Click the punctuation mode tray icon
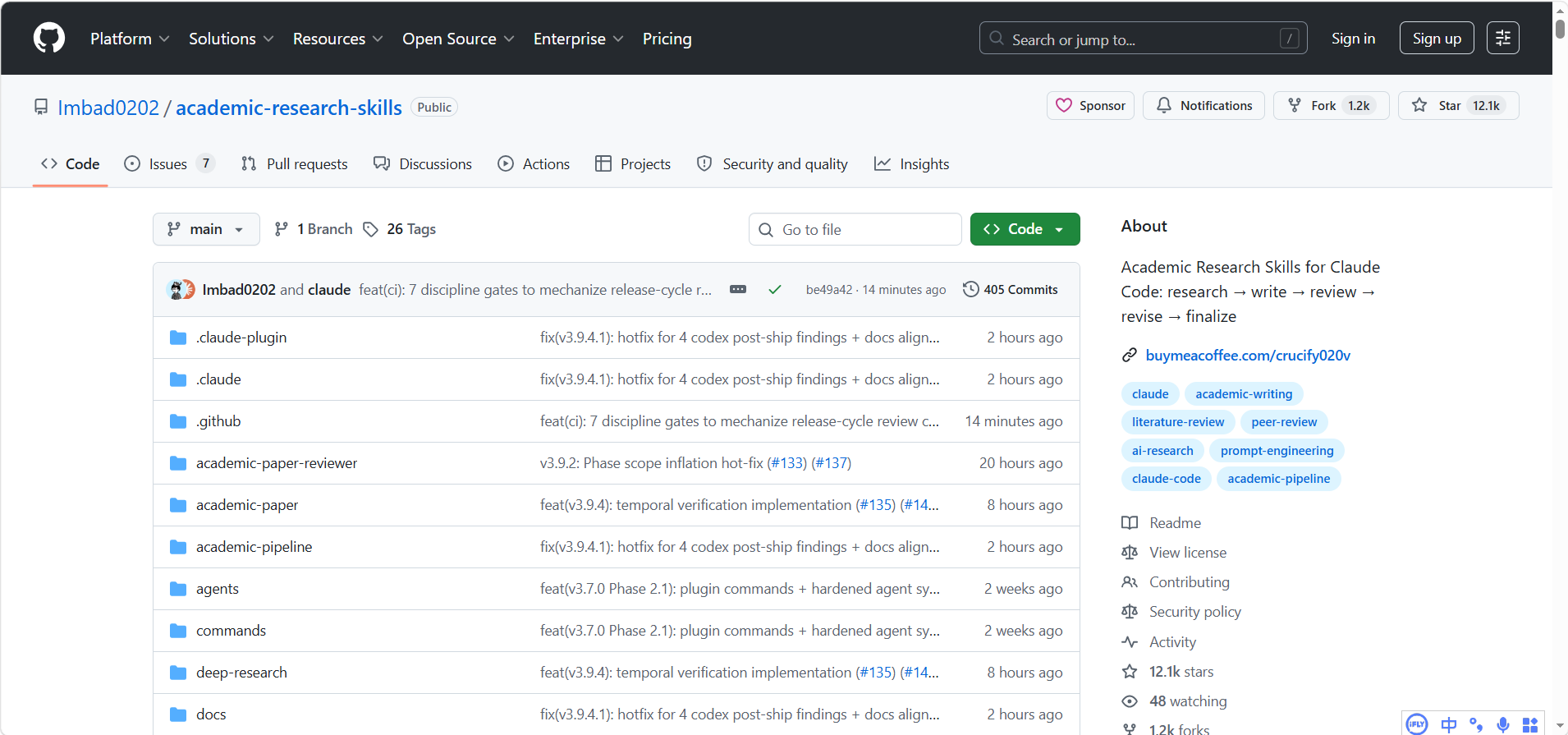This screenshot has width=1568, height=735. click(x=1475, y=724)
